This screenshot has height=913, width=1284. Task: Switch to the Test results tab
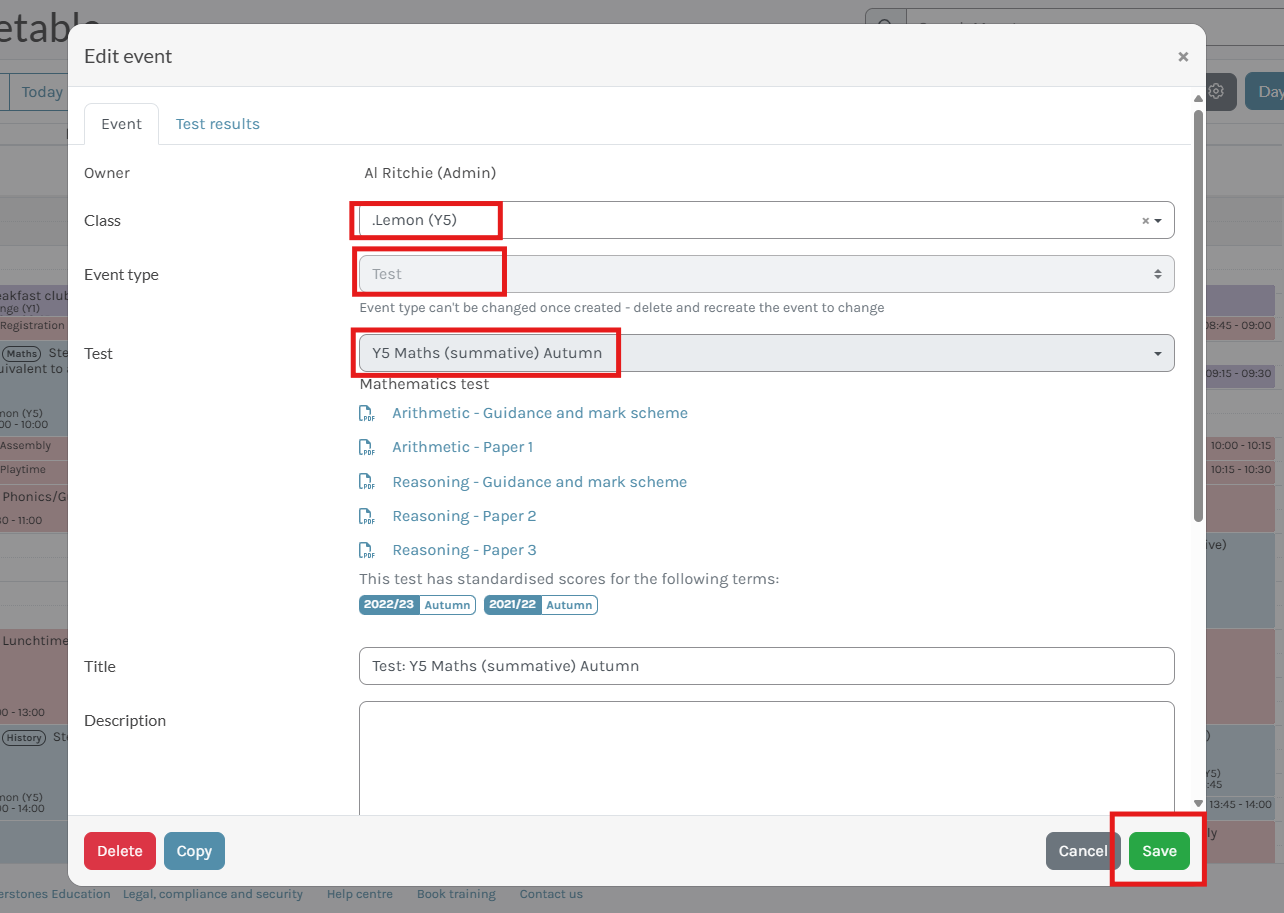[x=217, y=124]
